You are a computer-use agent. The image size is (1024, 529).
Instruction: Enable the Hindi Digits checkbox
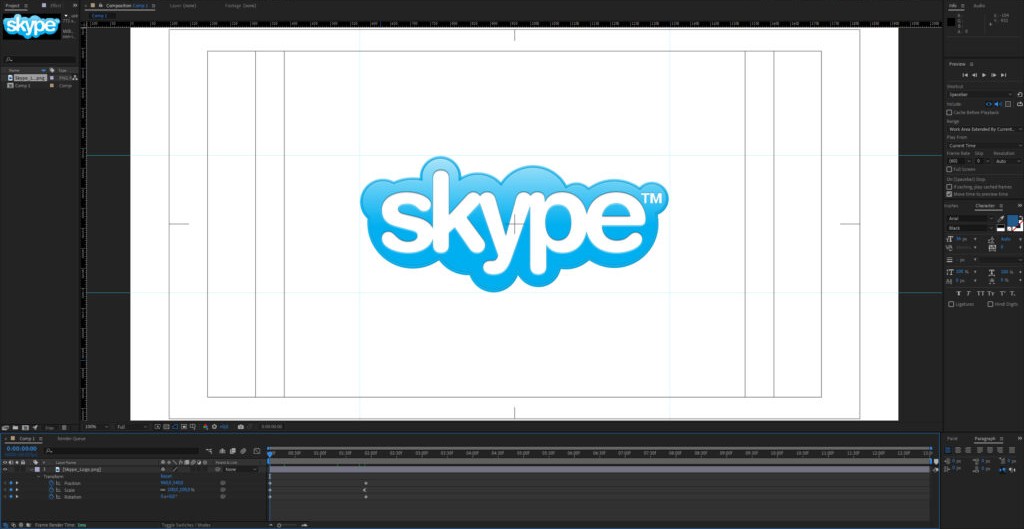(x=990, y=304)
